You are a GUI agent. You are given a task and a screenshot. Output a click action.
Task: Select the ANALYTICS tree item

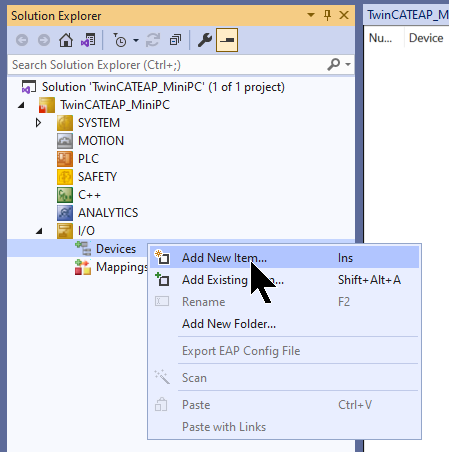coord(108,213)
